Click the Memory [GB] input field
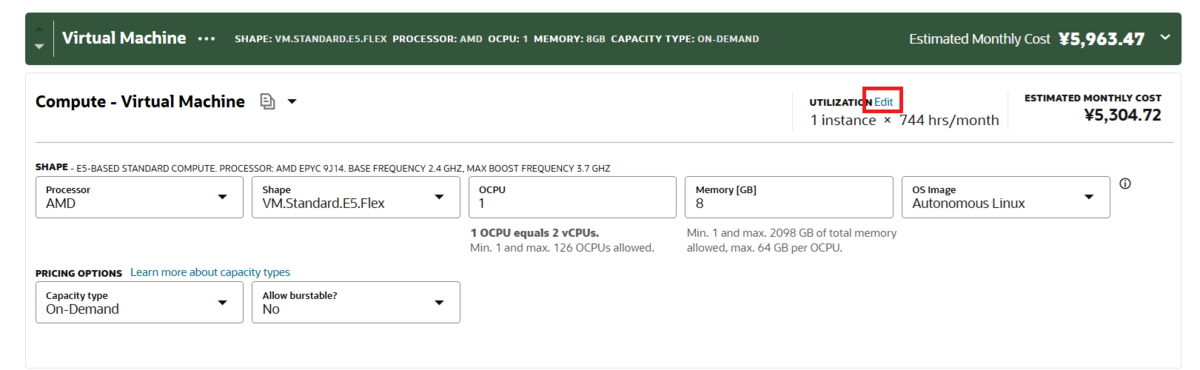The image size is (1200, 370). (788, 197)
